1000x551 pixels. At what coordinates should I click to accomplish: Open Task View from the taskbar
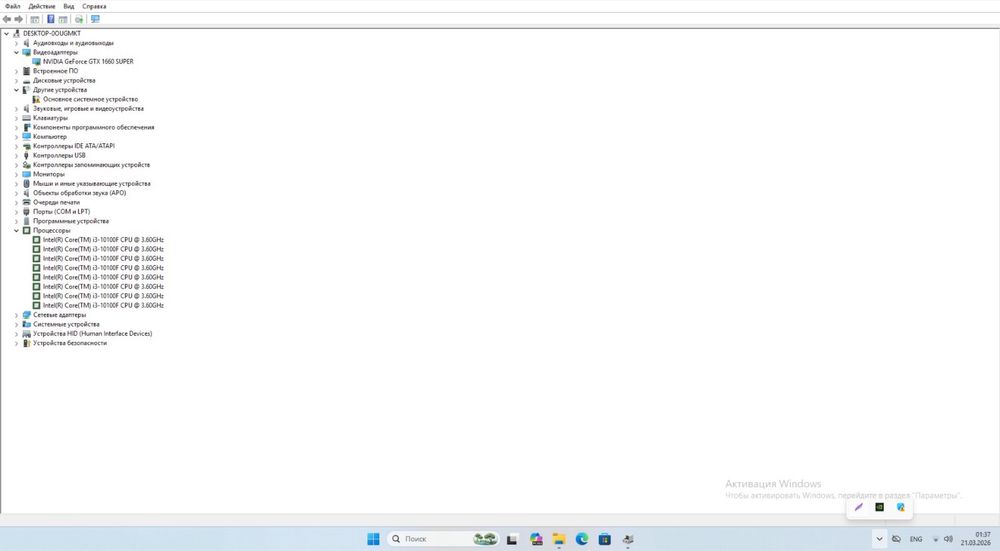512,540
